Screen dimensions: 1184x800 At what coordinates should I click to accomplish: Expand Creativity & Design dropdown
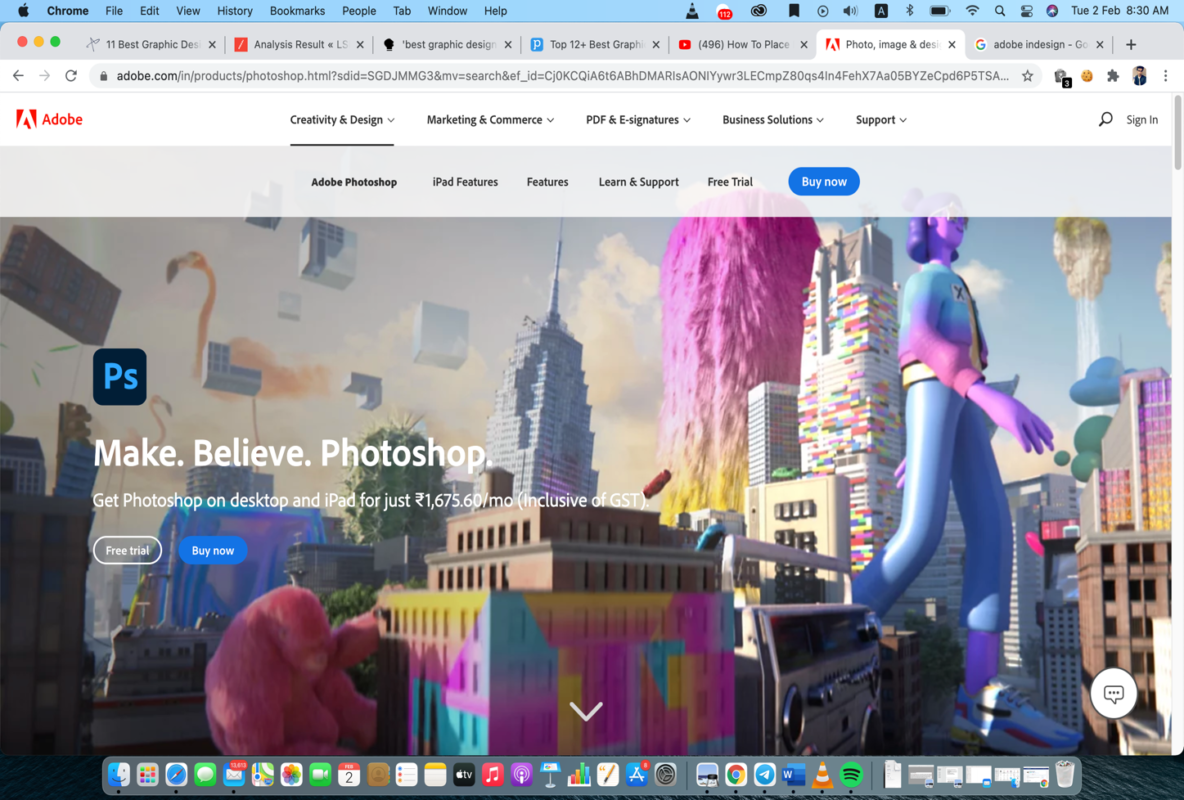[342, 119]
